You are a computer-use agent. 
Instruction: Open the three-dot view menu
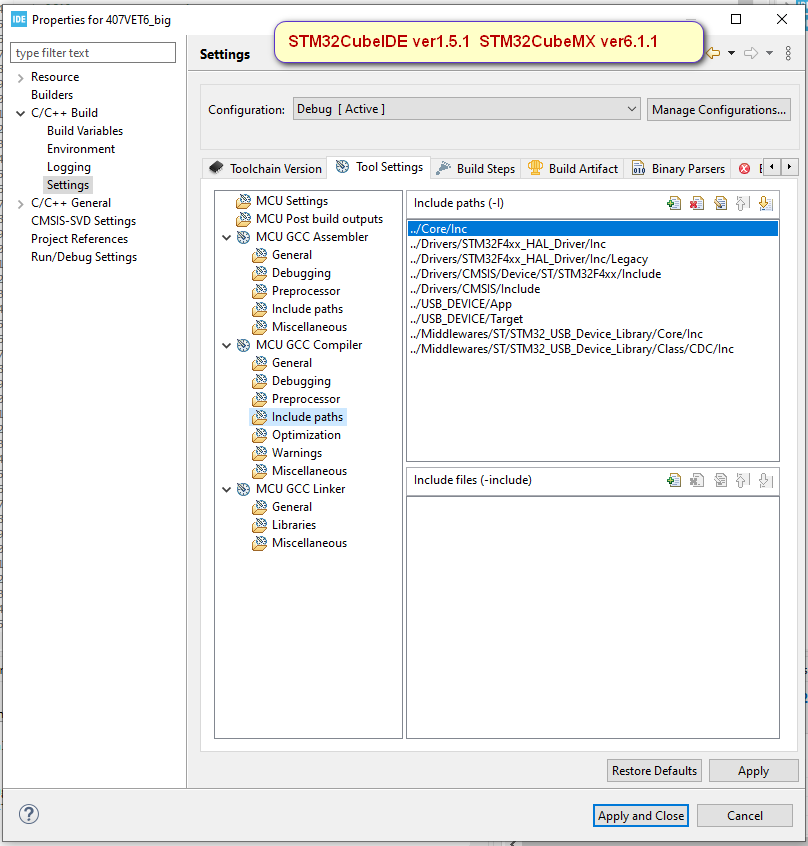pyautogui.click(x=788, y=53)
